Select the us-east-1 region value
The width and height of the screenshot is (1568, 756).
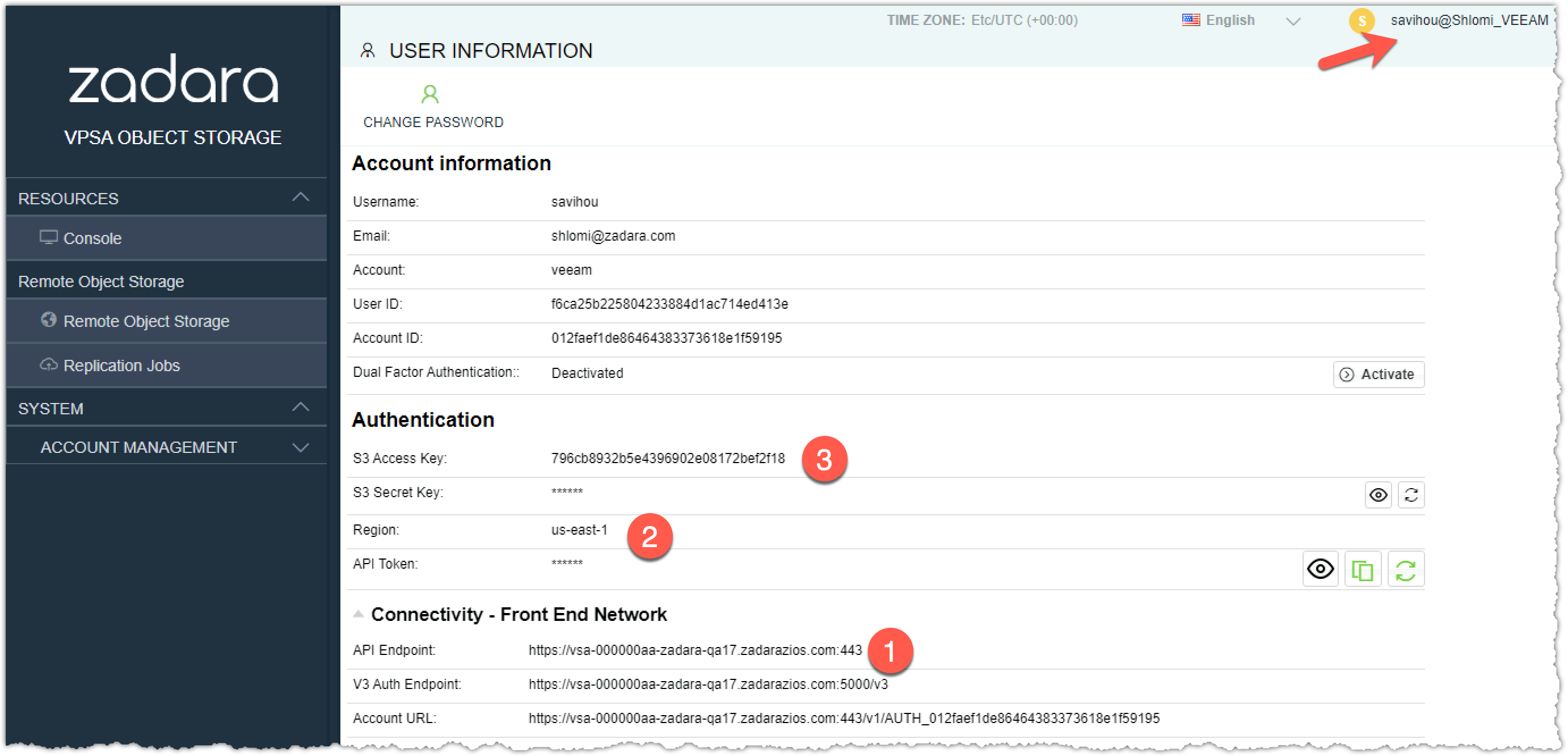pyautogui.click(x=579, y=530)
